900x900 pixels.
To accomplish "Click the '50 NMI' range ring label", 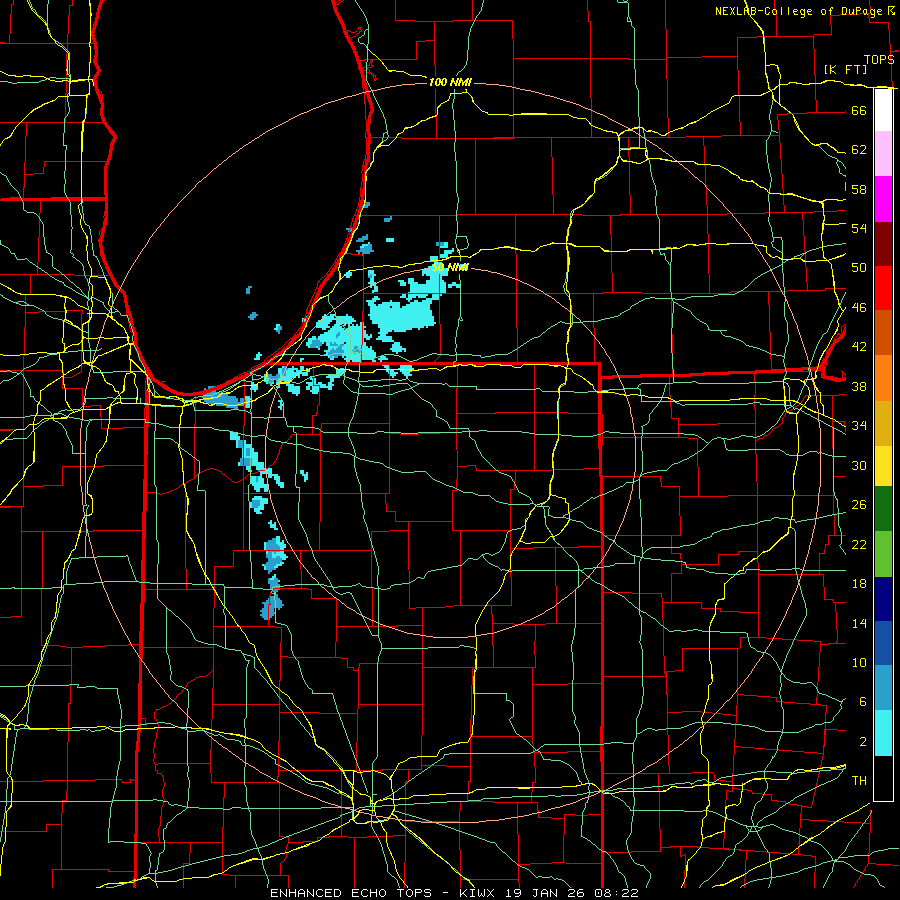I will click(449, 267).
